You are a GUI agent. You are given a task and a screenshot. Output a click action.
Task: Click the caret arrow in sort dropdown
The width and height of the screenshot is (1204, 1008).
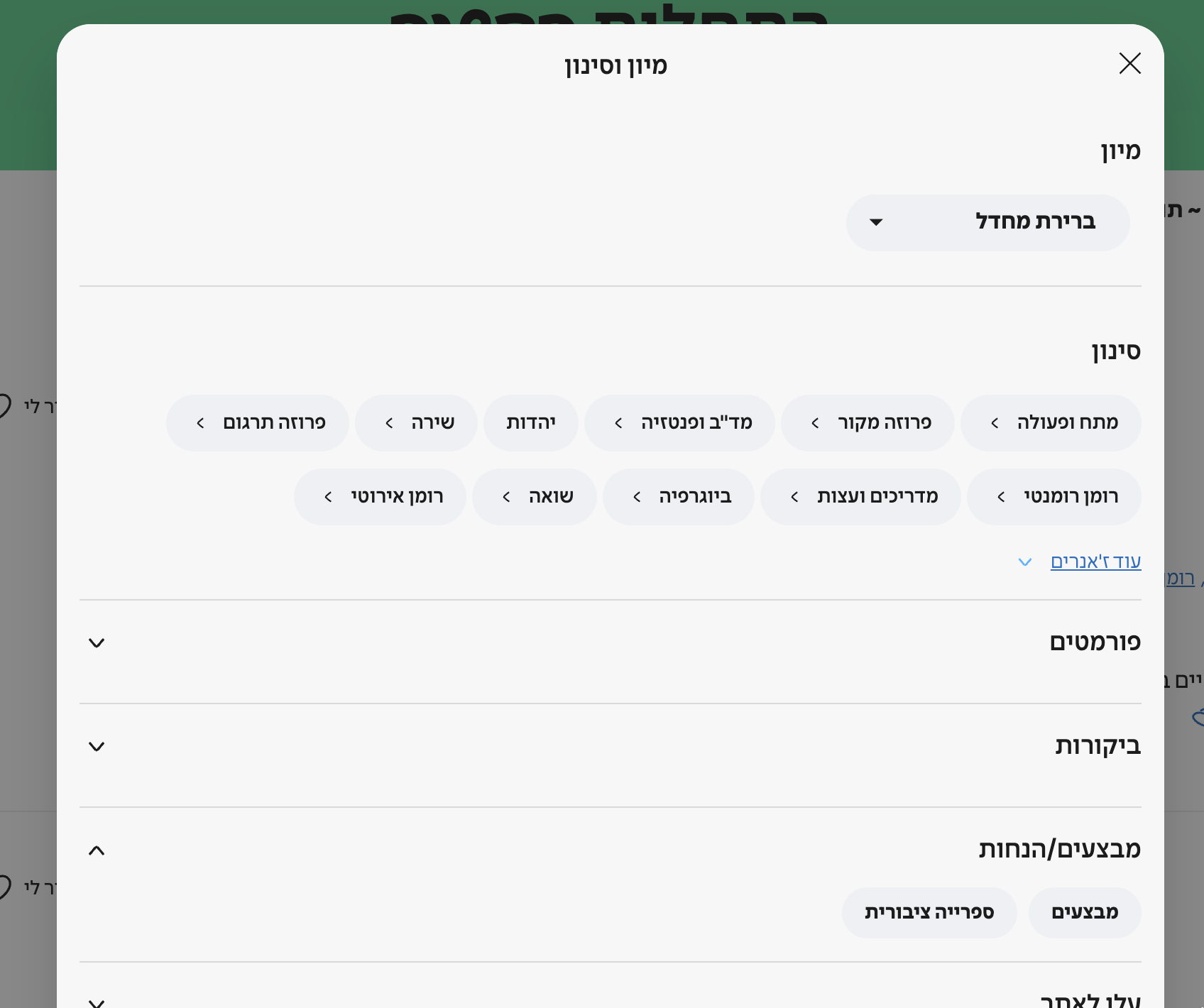point(876,223)
